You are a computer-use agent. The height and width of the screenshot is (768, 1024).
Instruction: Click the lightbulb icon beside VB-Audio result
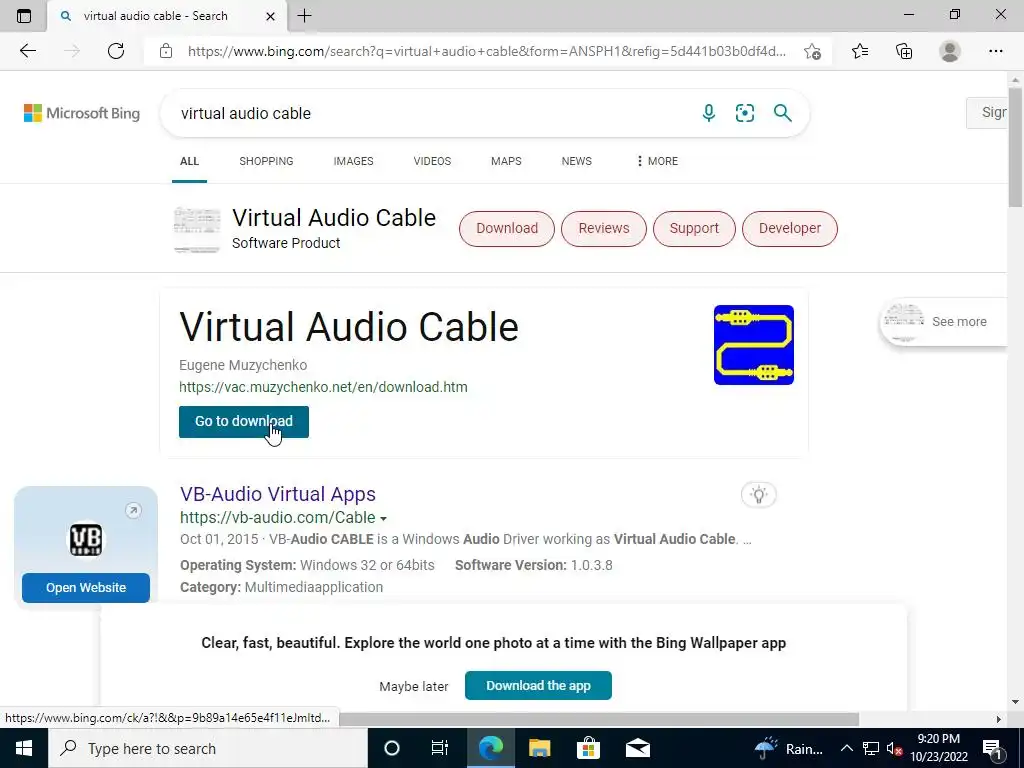click(758, 494)
